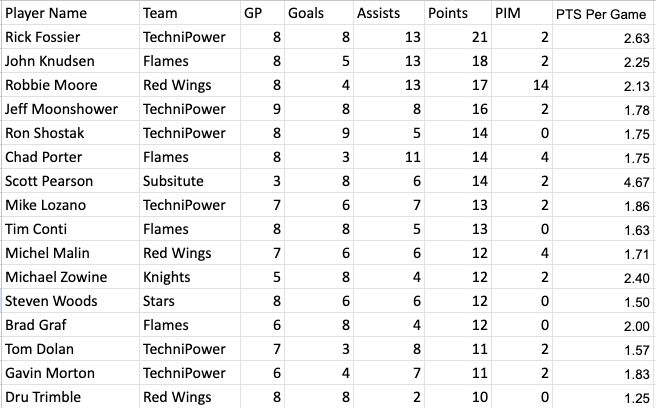Screen dimensions: 656x408
Task: Select Rick Fossier's Points value 21
Action: coord(458,37)
